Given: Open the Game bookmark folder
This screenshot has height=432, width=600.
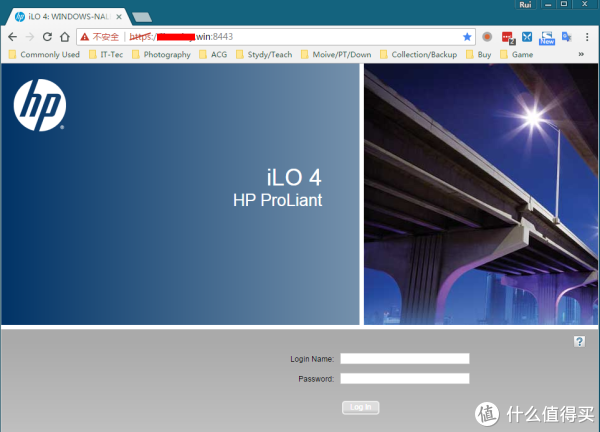Looking at the screenshot, I should pos(517,55).
